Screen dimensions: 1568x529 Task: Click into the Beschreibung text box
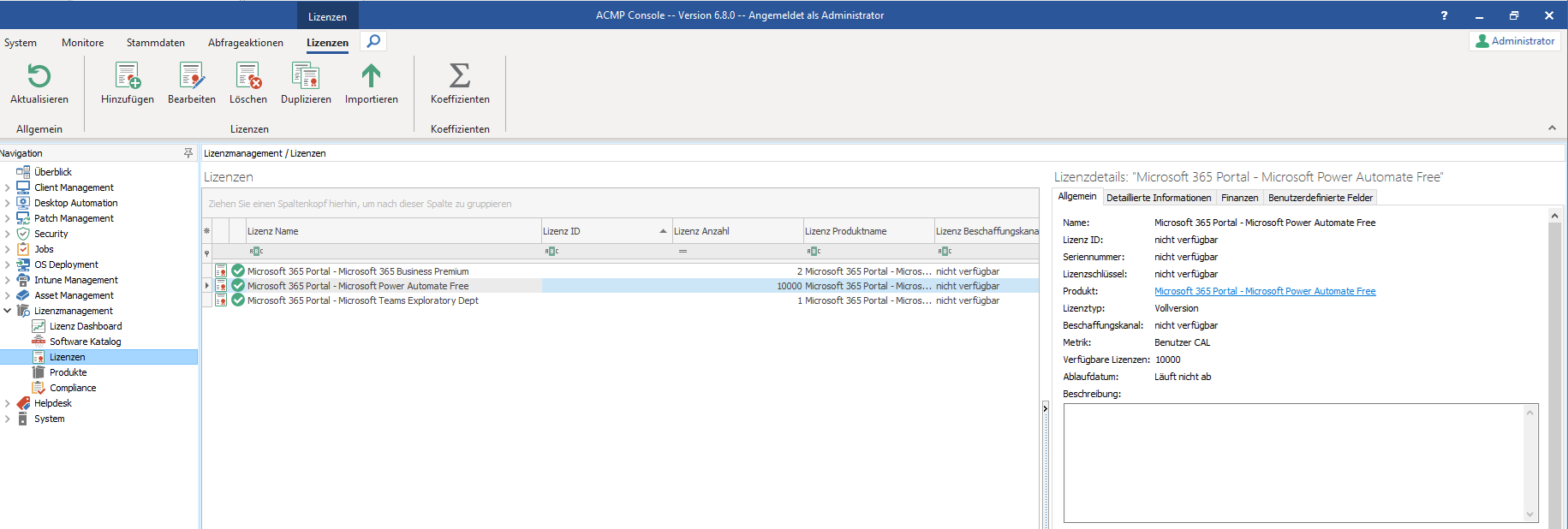1293,462
